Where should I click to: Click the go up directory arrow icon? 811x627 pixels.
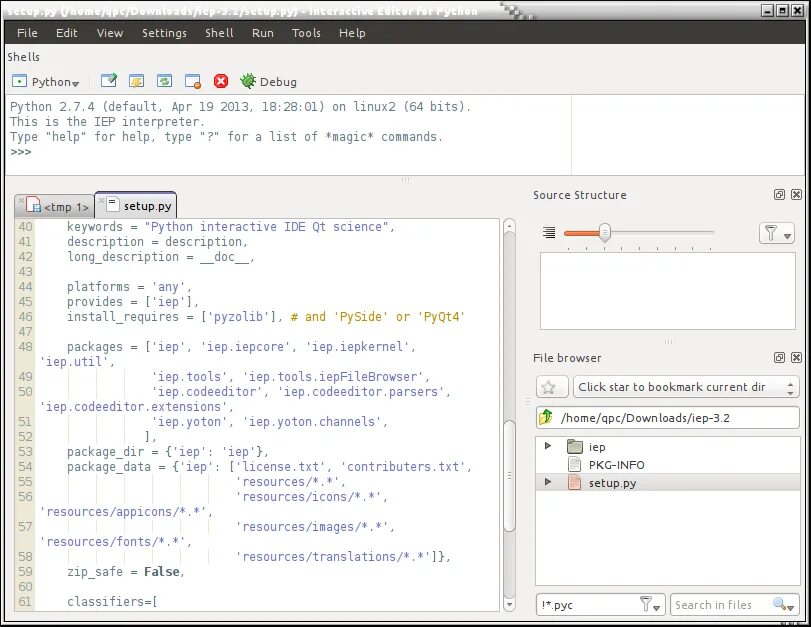click(x=546, y=417)
